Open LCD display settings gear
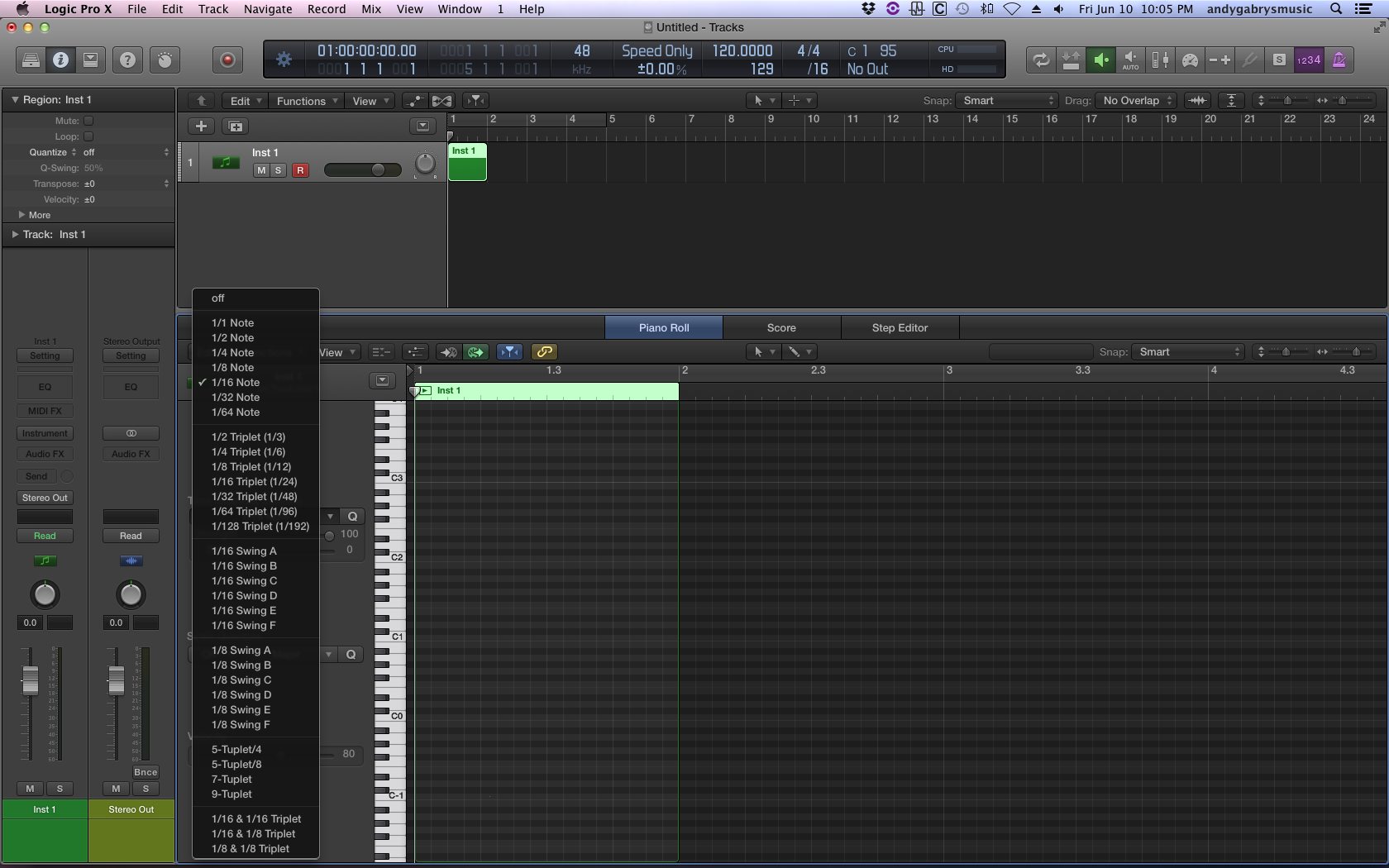Screen dimensions: 1389x868 pyautogui.click(x=284, y=60)
